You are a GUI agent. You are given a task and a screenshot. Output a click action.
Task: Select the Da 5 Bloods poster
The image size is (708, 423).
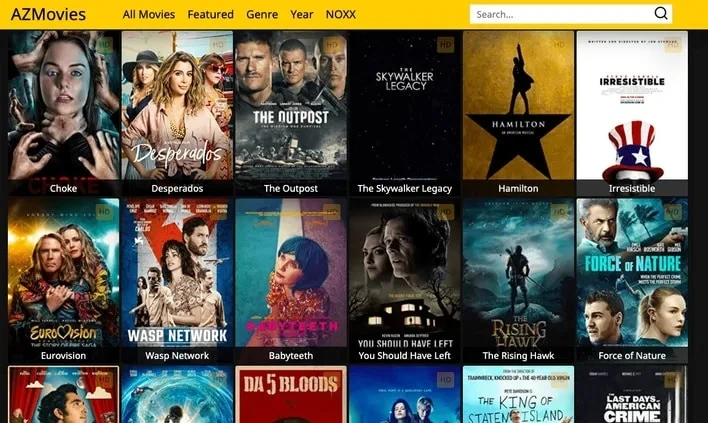click(x=291, y=394)
